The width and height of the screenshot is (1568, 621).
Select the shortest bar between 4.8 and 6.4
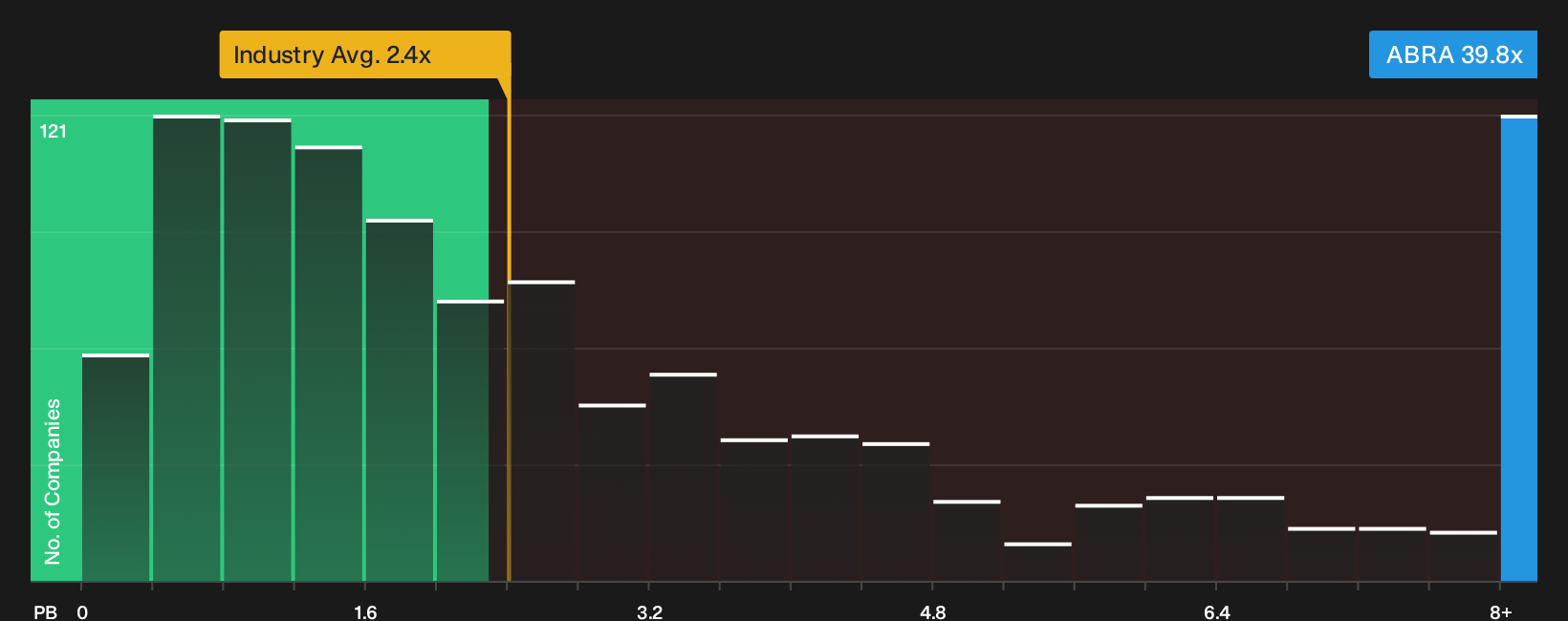[1037, 562]
